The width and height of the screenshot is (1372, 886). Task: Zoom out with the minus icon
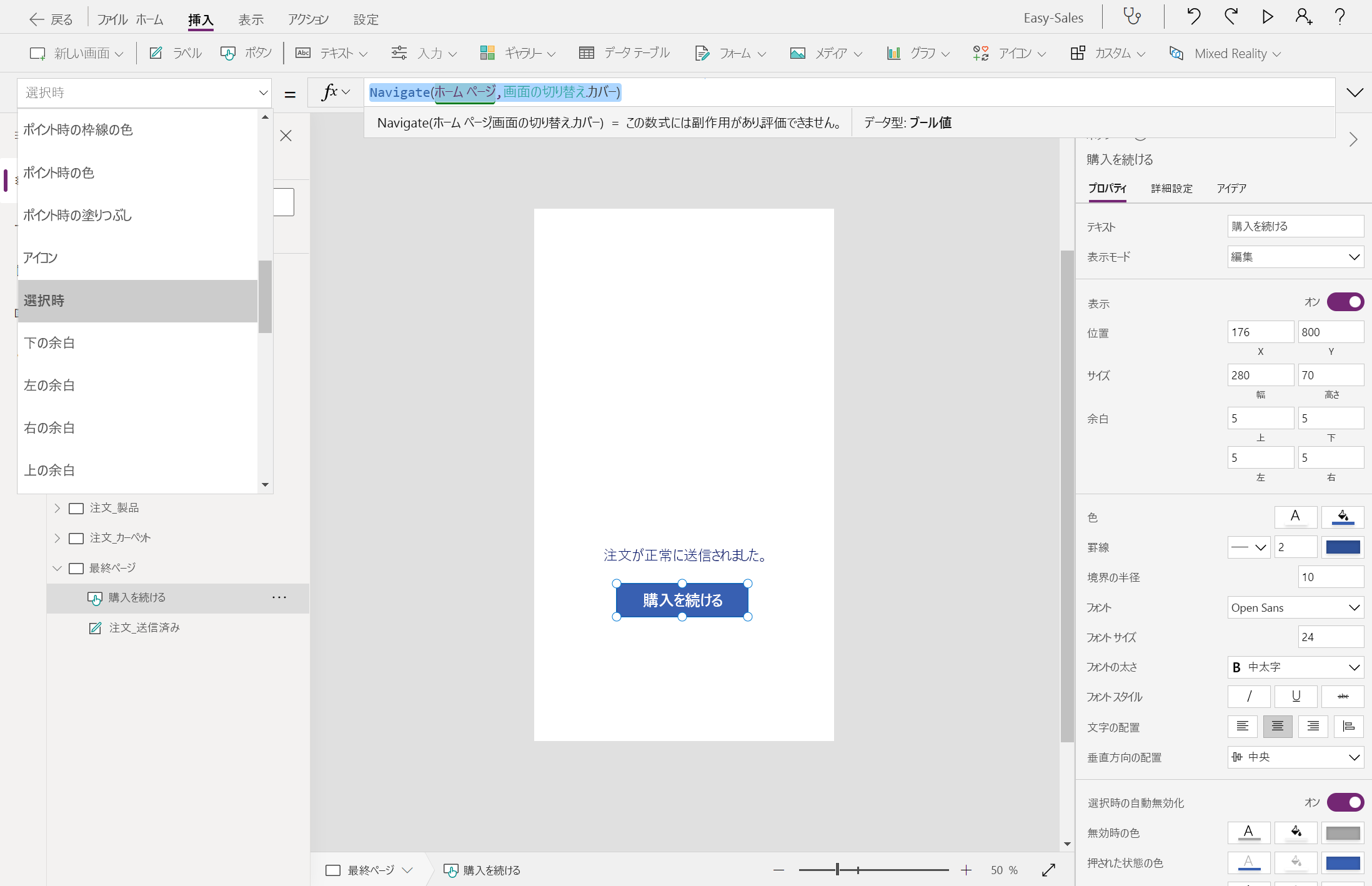[x=778, y=870]
